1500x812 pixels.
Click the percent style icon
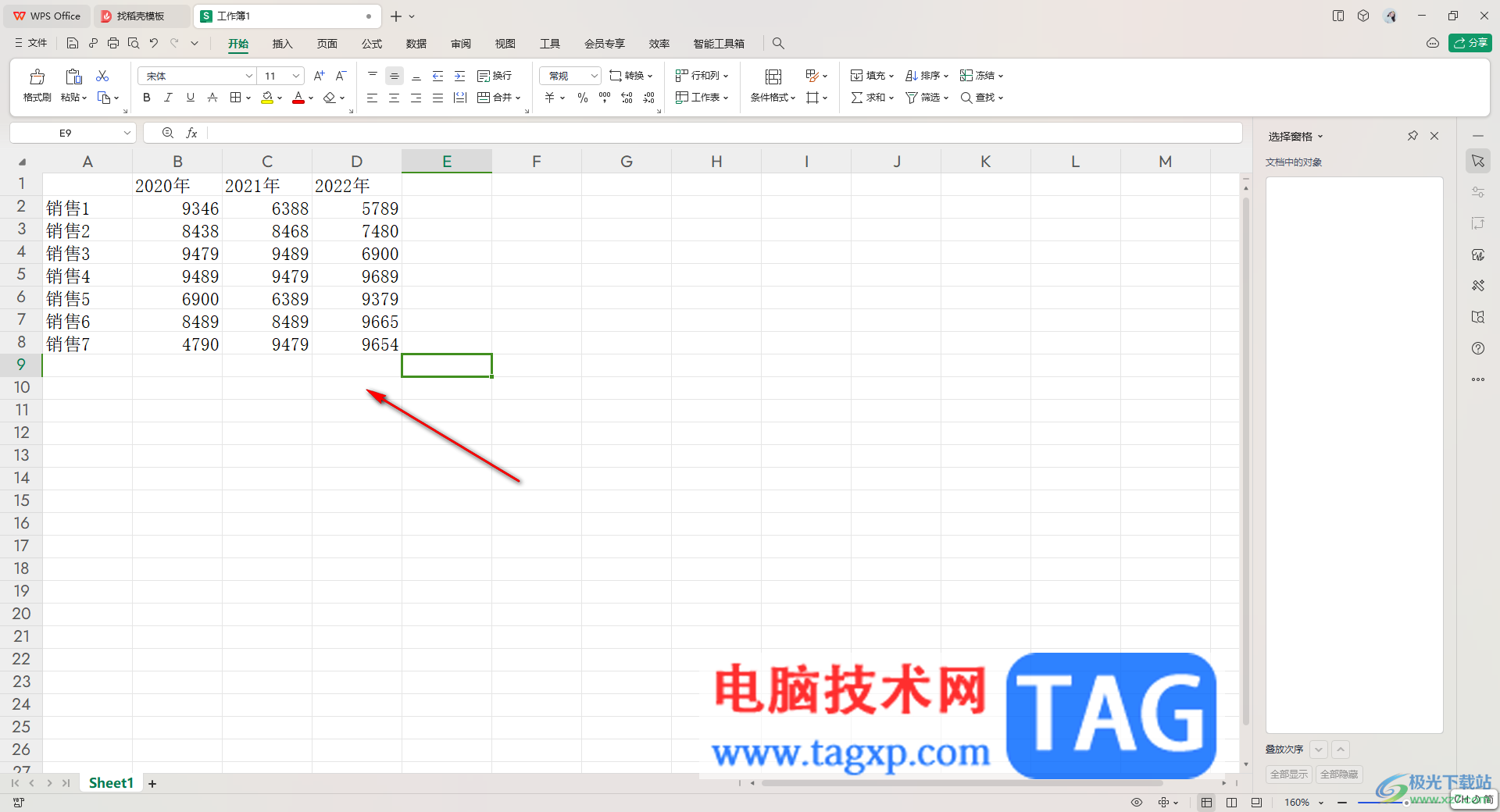(583, 98)
